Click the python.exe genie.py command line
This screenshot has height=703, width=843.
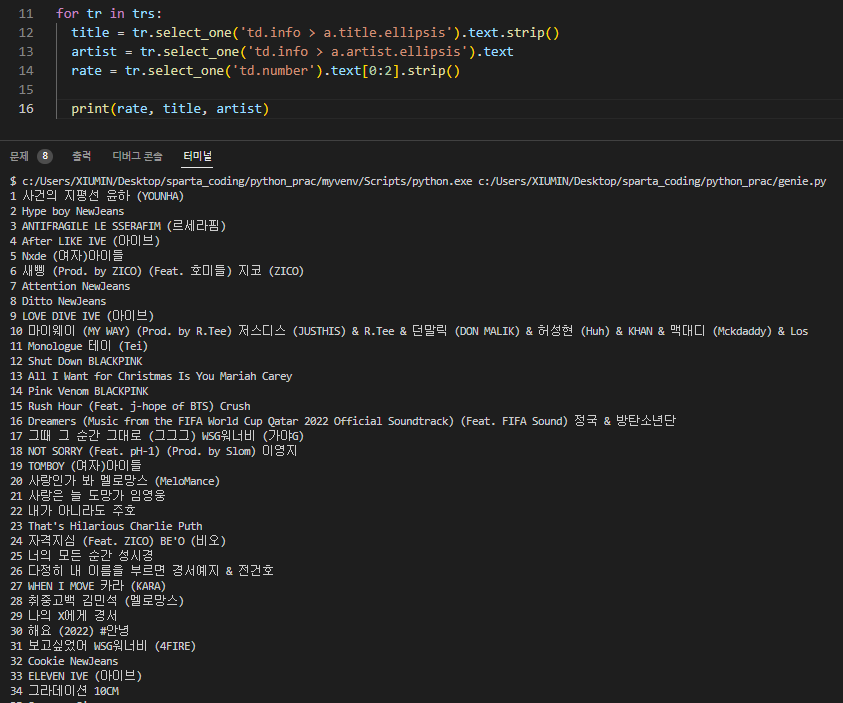(418, 181)
